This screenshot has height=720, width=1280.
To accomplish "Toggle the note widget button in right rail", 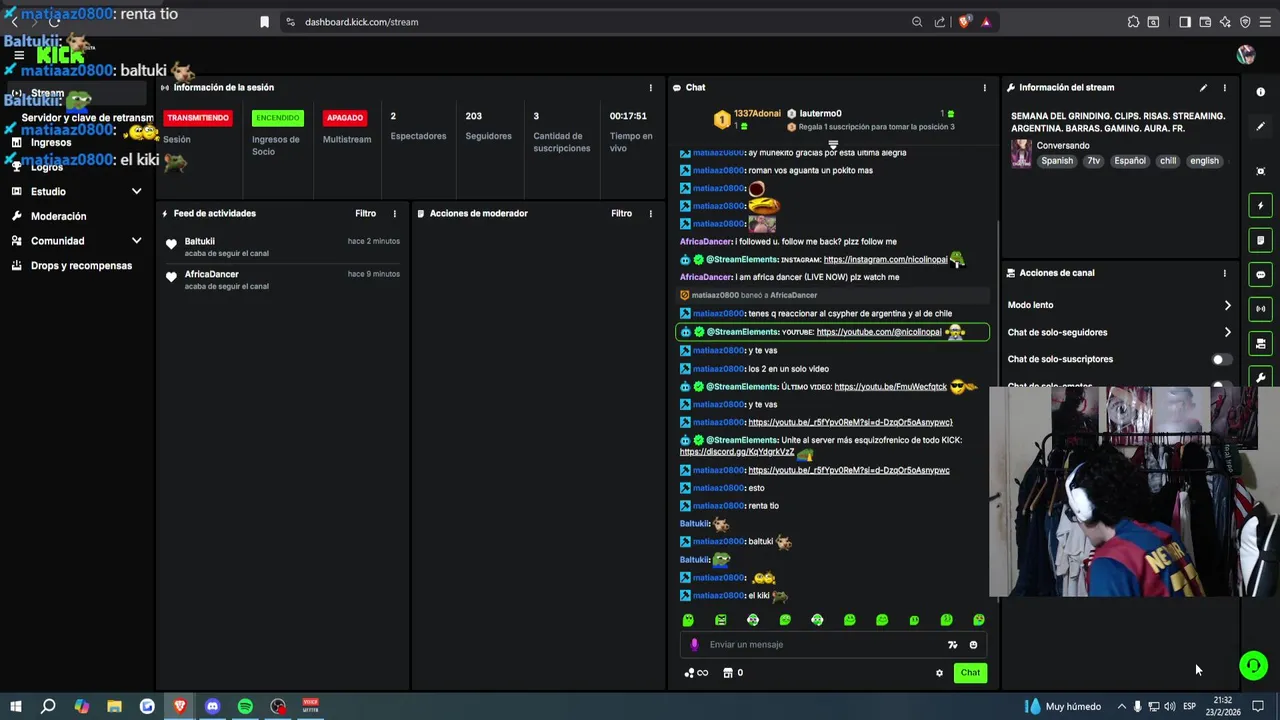I will (1261, 240).
